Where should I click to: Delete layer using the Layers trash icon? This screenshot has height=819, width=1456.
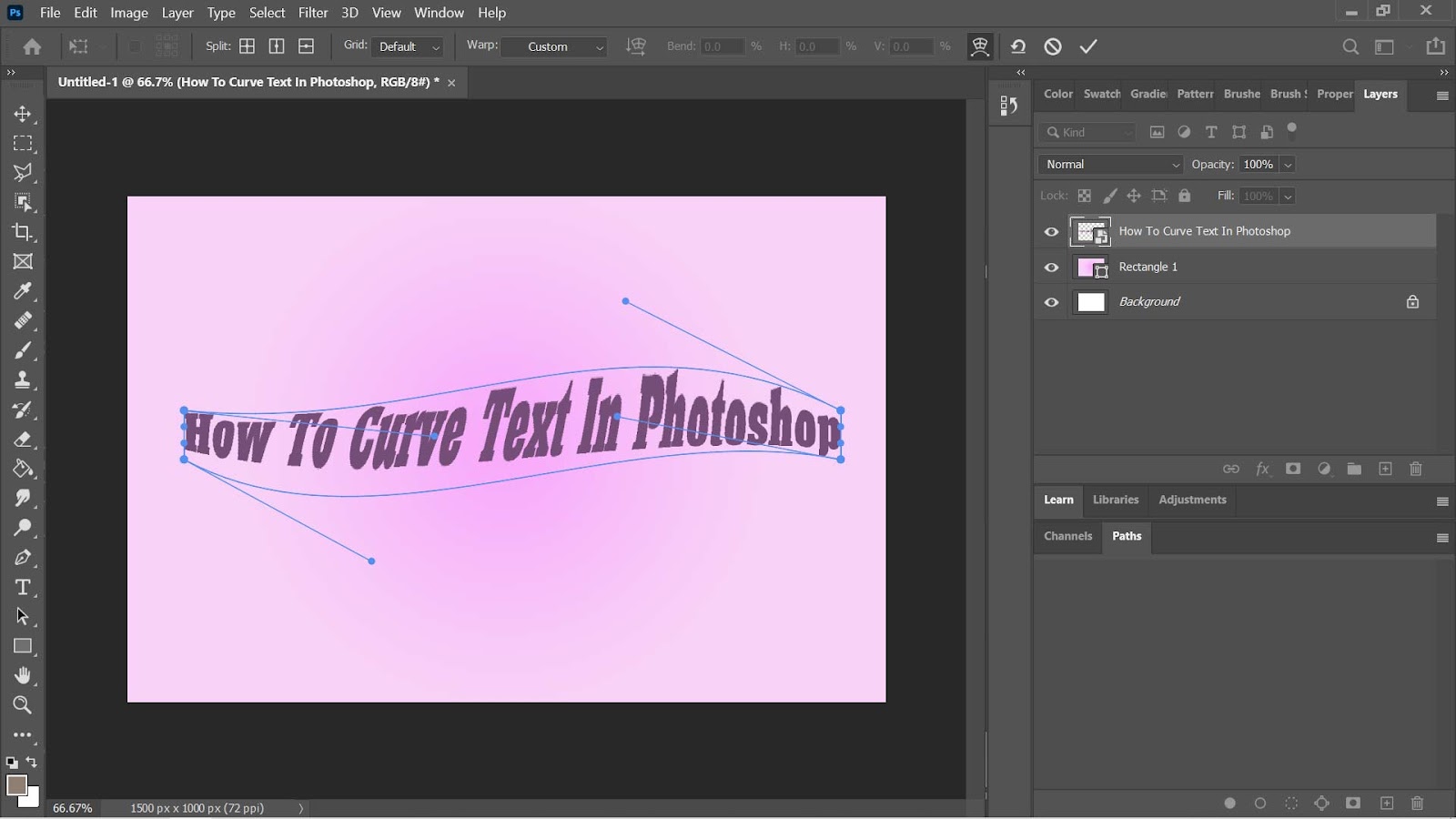[x=1416, y=469]
